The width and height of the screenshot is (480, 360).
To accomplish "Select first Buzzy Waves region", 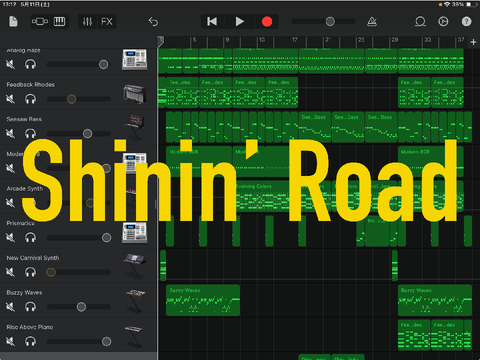I will tap(203, 300).
